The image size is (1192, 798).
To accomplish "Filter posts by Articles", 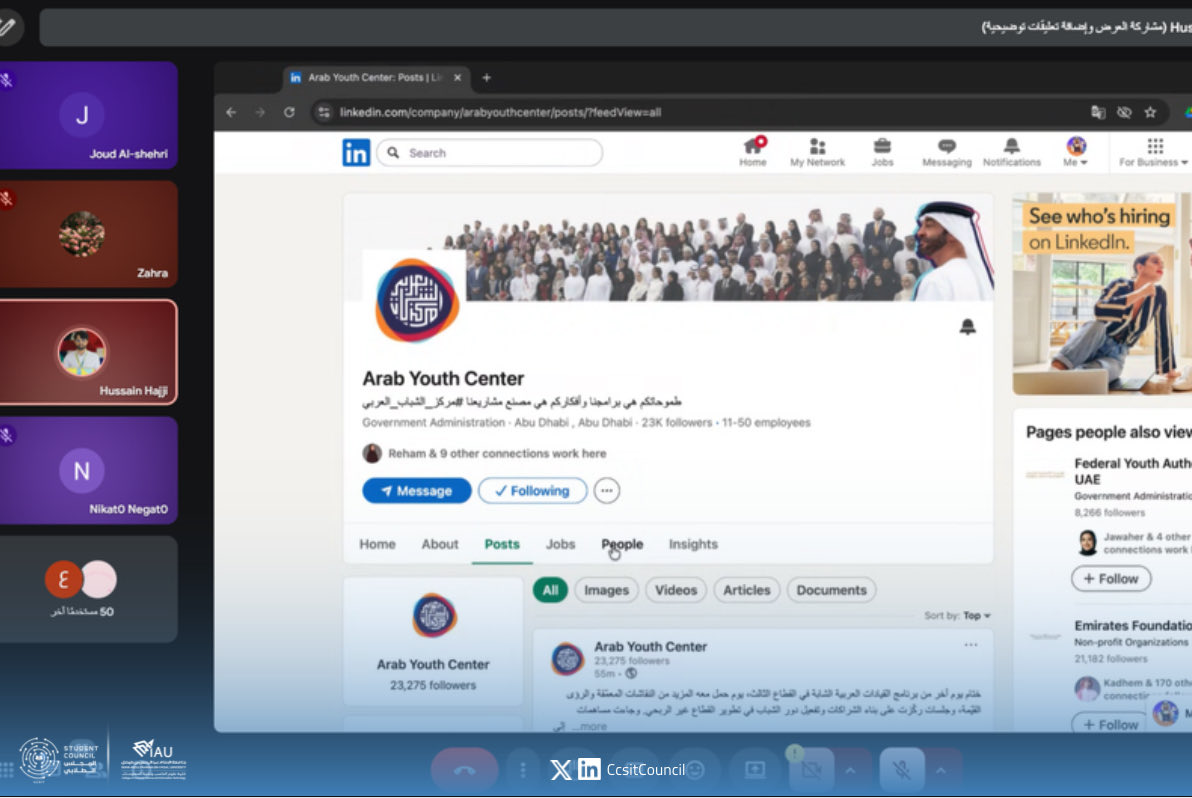I will click(747, 591).
